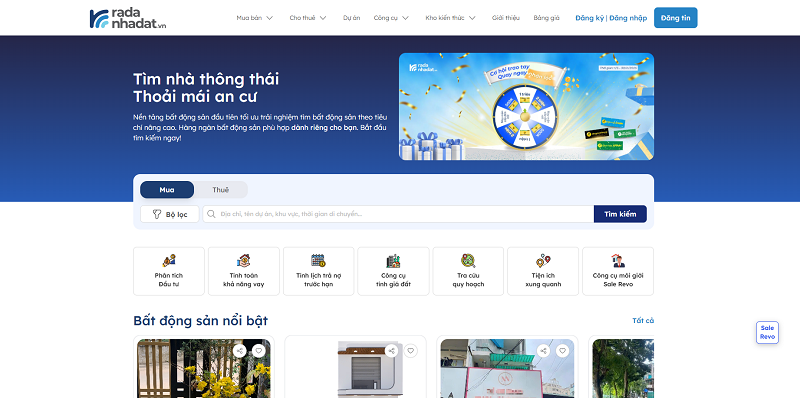The image size is (800, 398).
Task: Select the Mua toggle tab
Action: coord(167,190)
